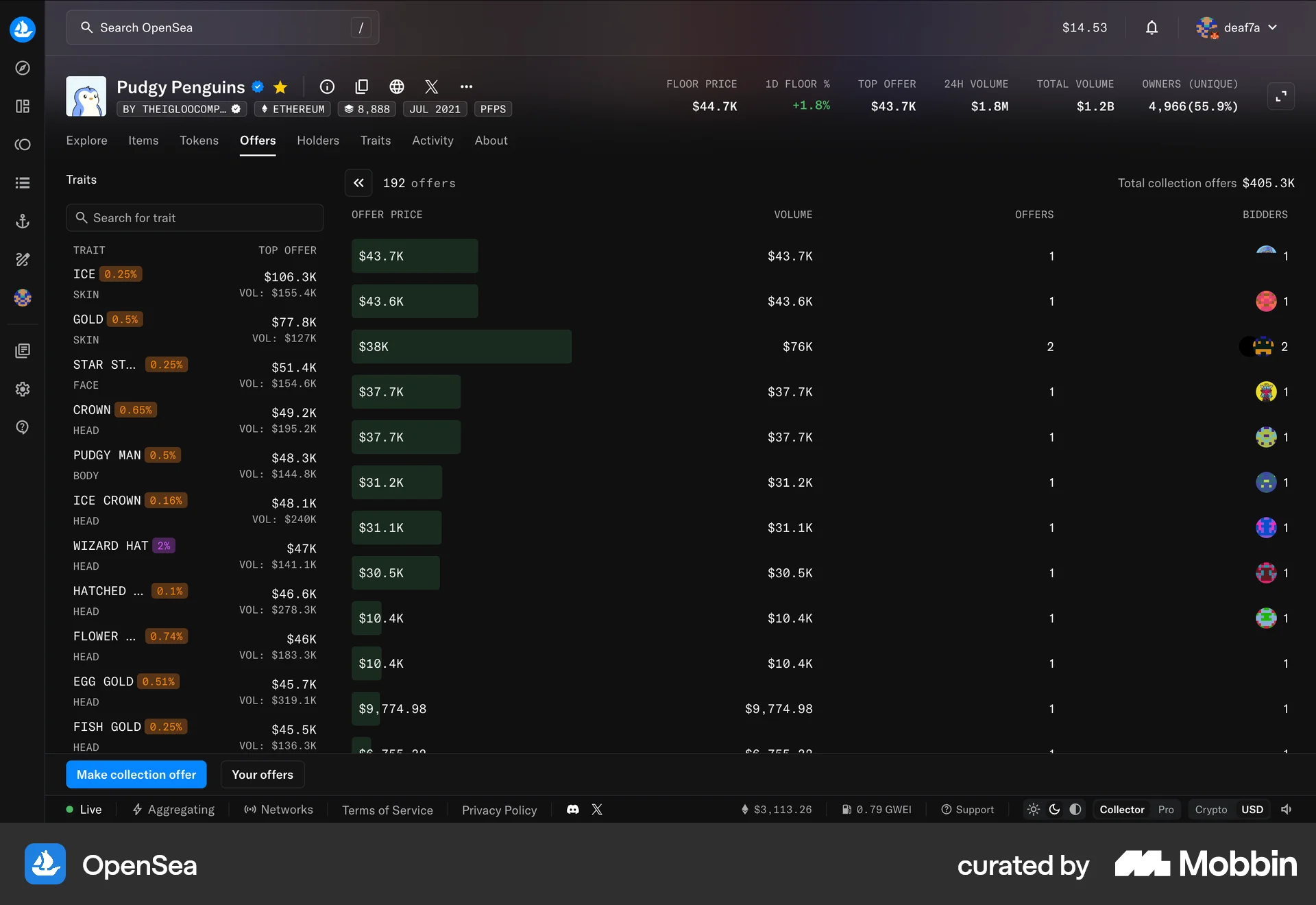Switch to the Holders tab
Screen dimensions: 1316x905
coord(317,141)
